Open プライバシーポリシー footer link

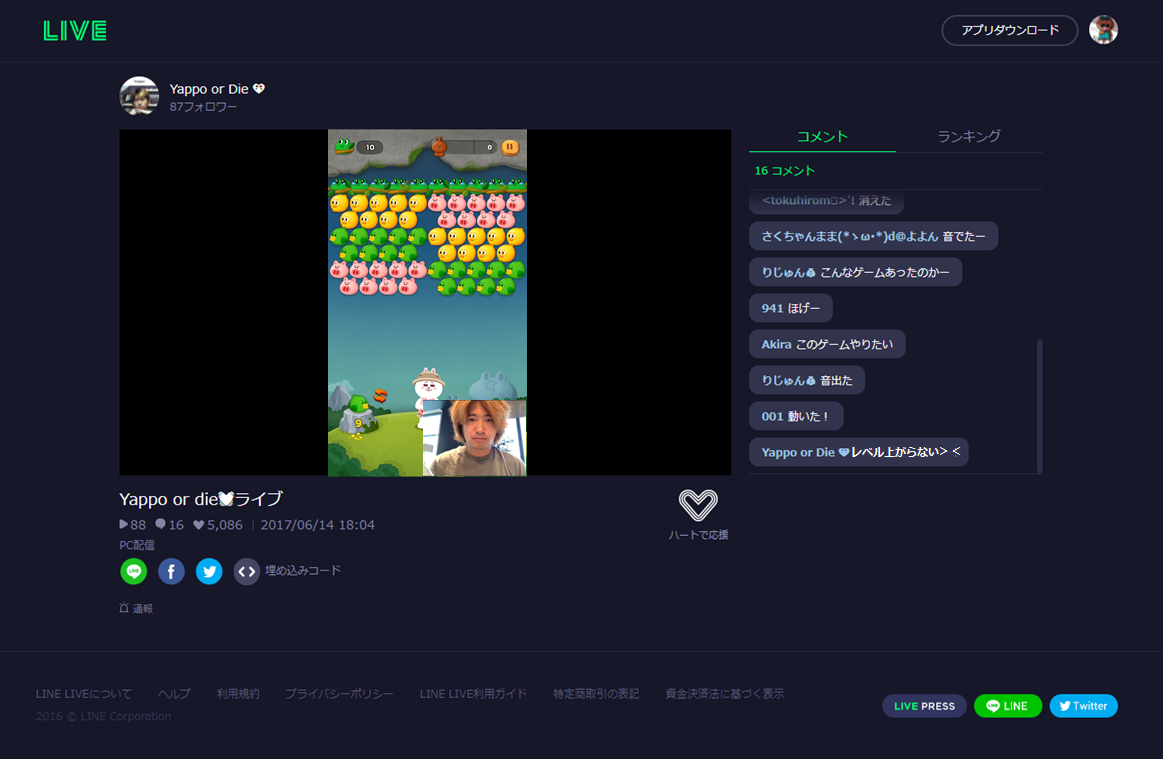tap(339, 694)
